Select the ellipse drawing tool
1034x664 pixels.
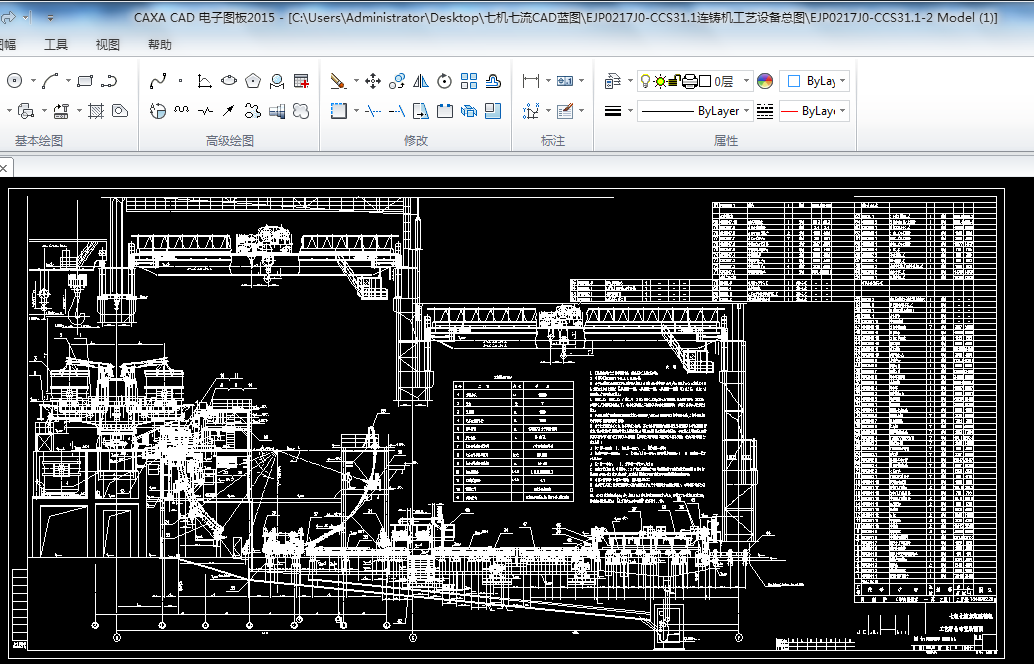(229, 81)
